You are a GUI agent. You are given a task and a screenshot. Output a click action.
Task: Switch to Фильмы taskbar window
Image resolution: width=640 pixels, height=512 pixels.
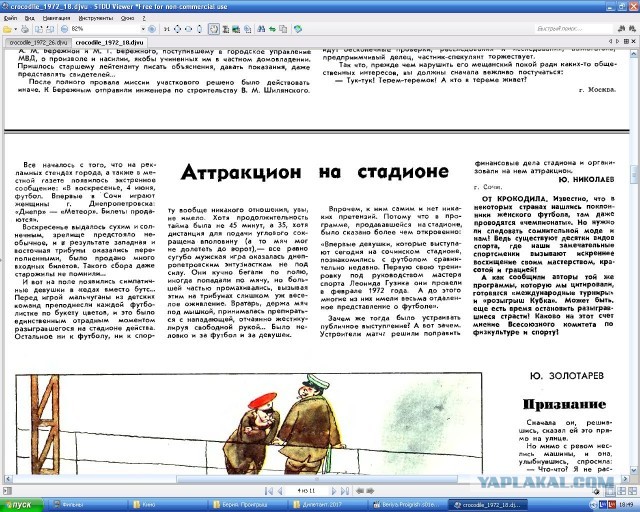coord(88,505)
